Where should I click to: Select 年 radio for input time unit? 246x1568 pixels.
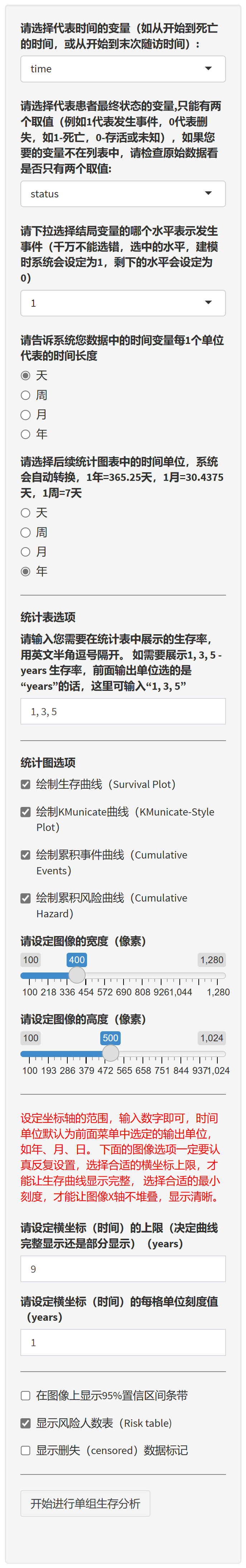coord(25,434)
